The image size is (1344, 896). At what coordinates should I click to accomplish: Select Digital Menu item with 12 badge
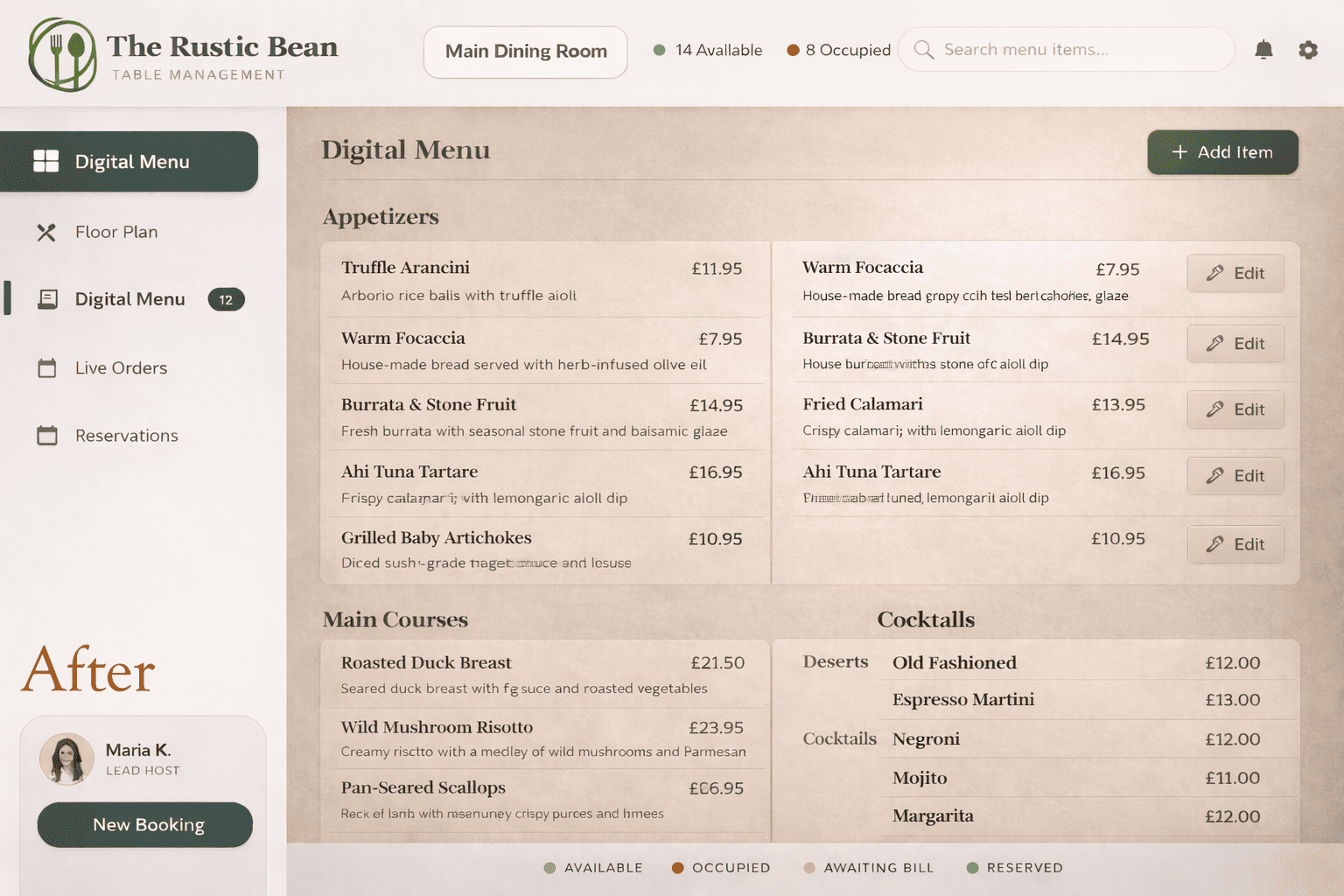[x=129, y=299]
